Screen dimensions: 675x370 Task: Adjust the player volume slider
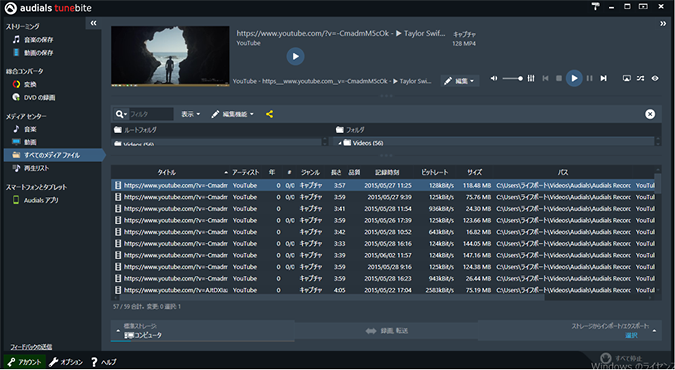(x=512, y=78)
